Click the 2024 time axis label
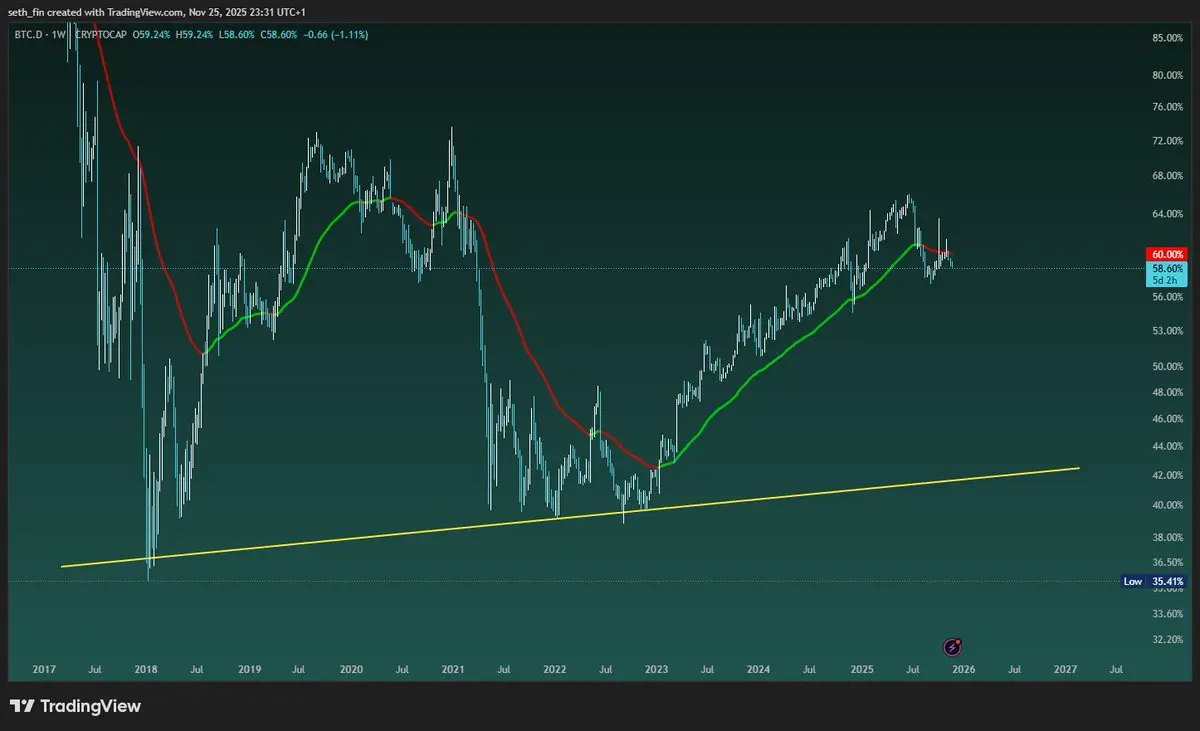Image resolution: width=1200 pixels, height=731 pixels. [x=758, y=668]
